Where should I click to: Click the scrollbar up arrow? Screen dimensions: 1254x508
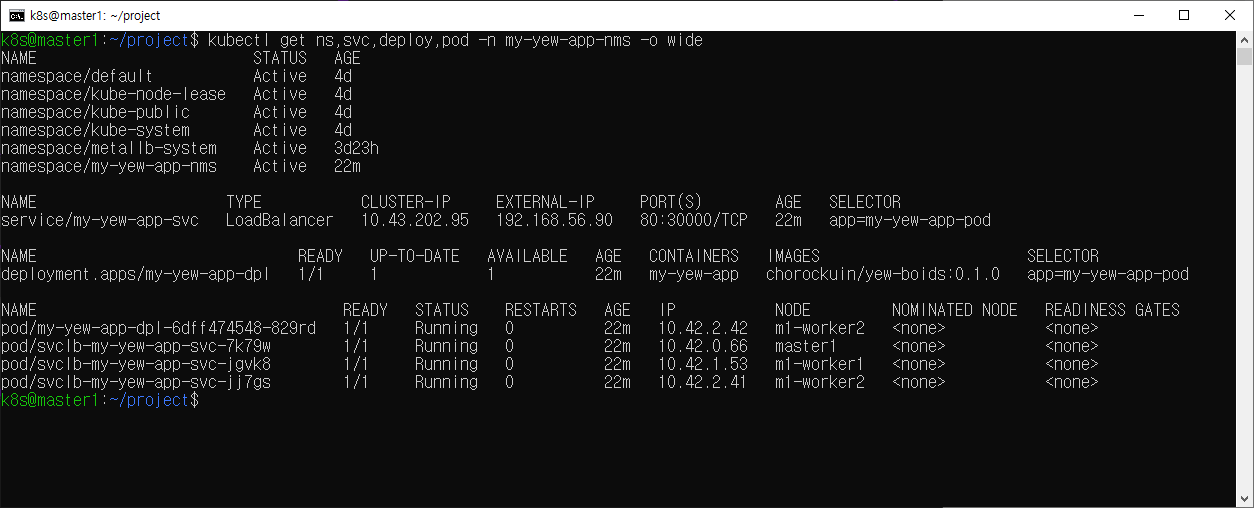[1245, 40]
